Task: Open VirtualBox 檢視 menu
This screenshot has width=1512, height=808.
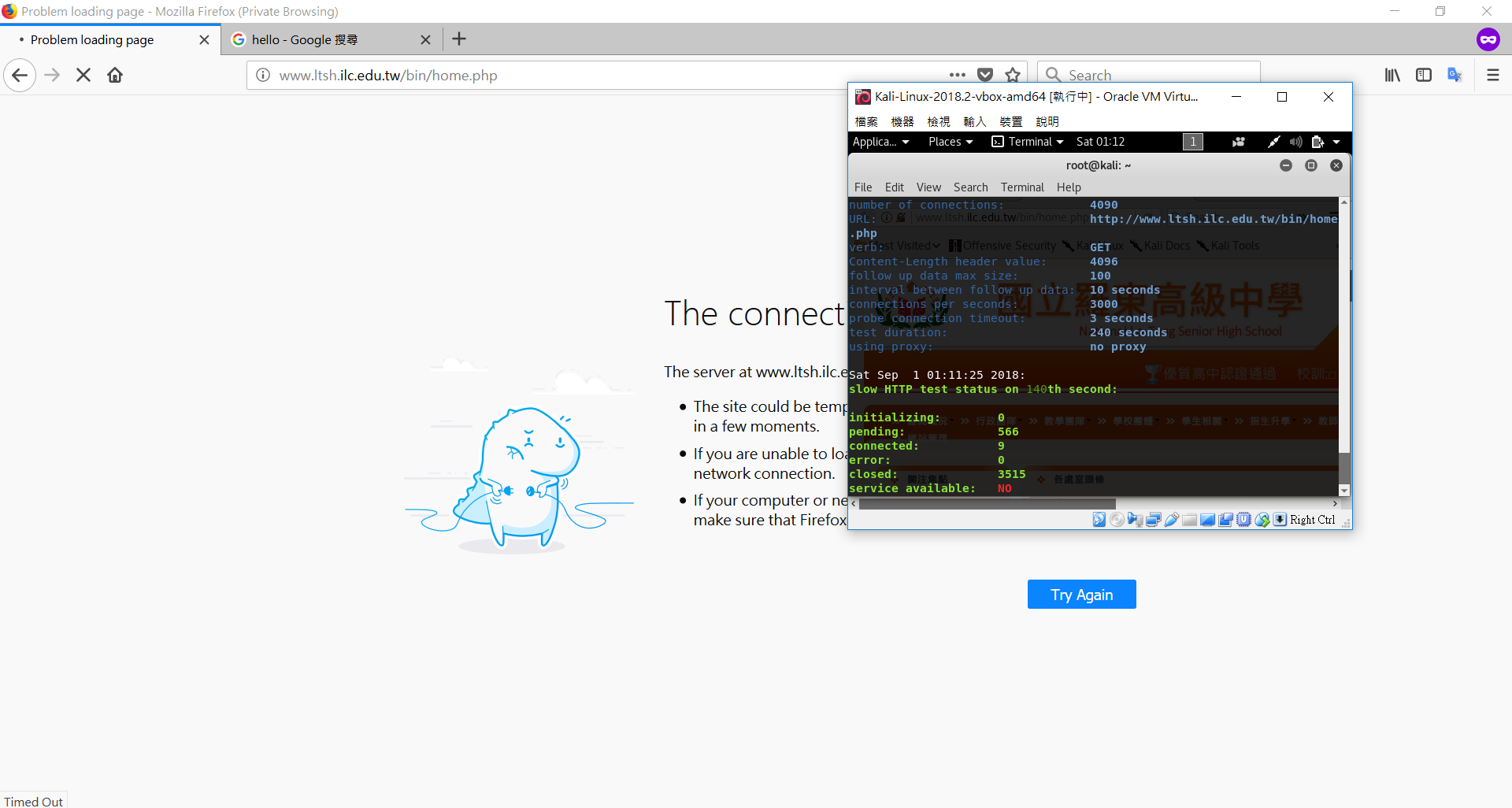Action: pos(939,121)
